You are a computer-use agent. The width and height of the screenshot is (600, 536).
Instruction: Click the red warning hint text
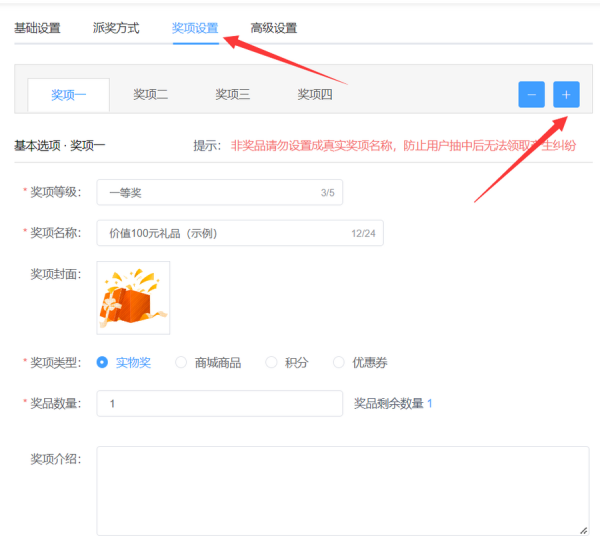403,146
